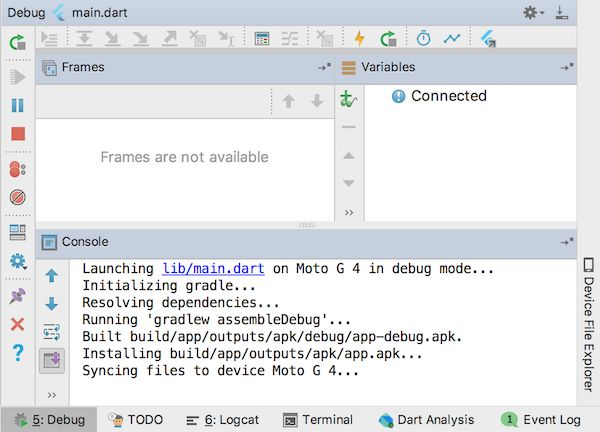Restore debug layout icon
The width and height of the screenshot is (600, 432).
pos(18,232)
